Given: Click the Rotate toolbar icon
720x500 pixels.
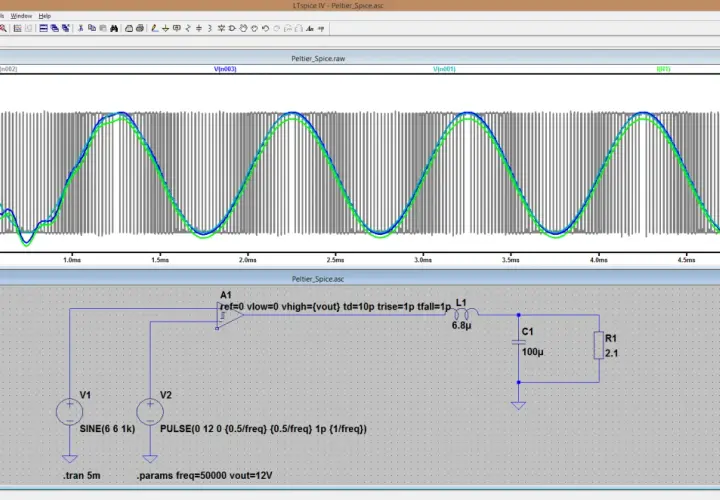Looking at the screenshot, I should click(287, 28).
